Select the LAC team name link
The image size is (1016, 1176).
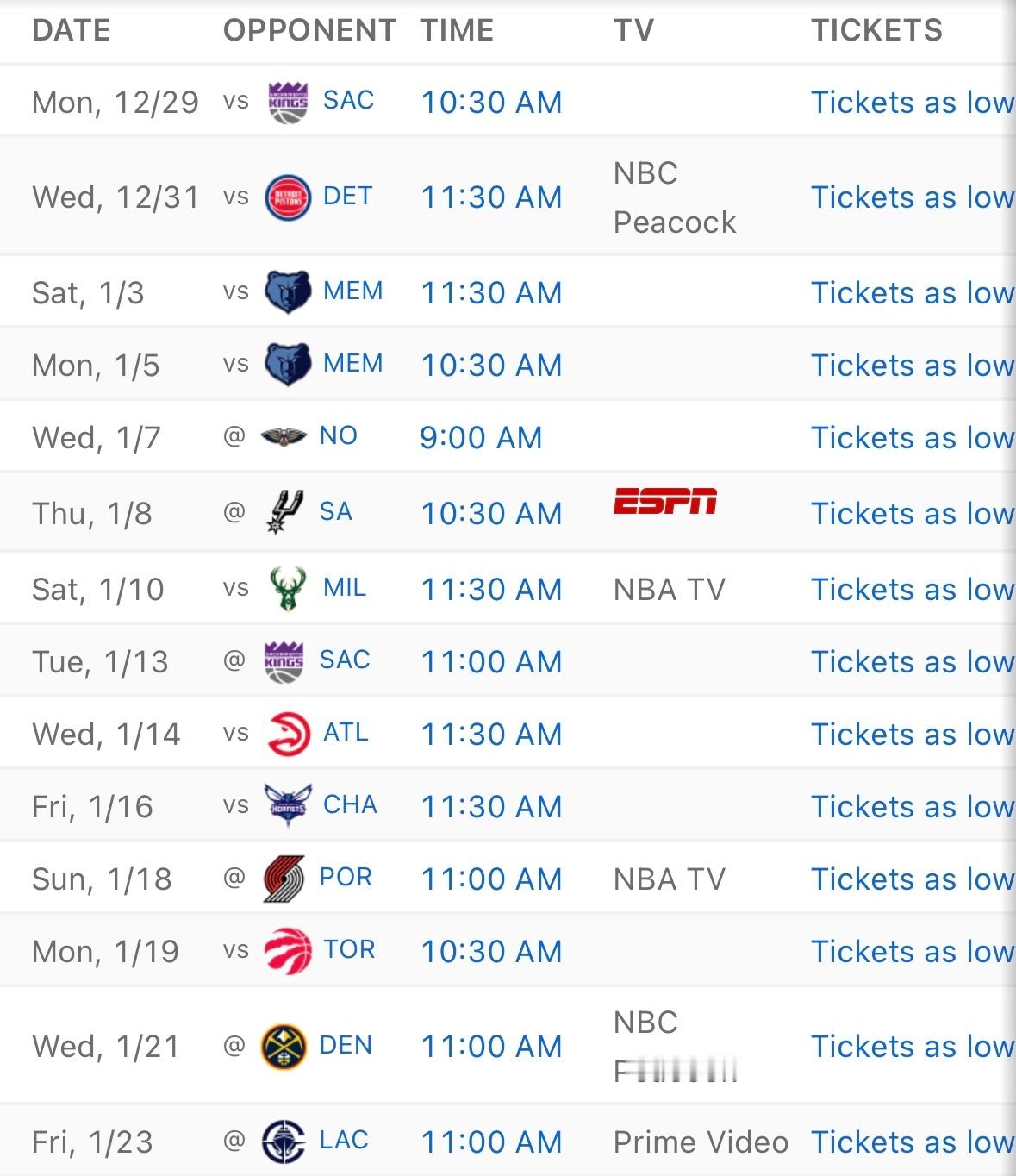click(x=344, y=1140)
